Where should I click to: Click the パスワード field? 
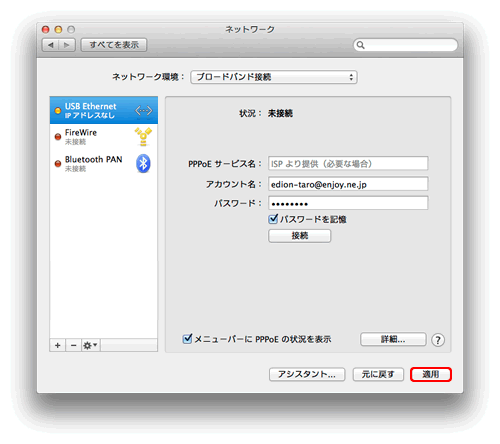(x=348, y=203)
